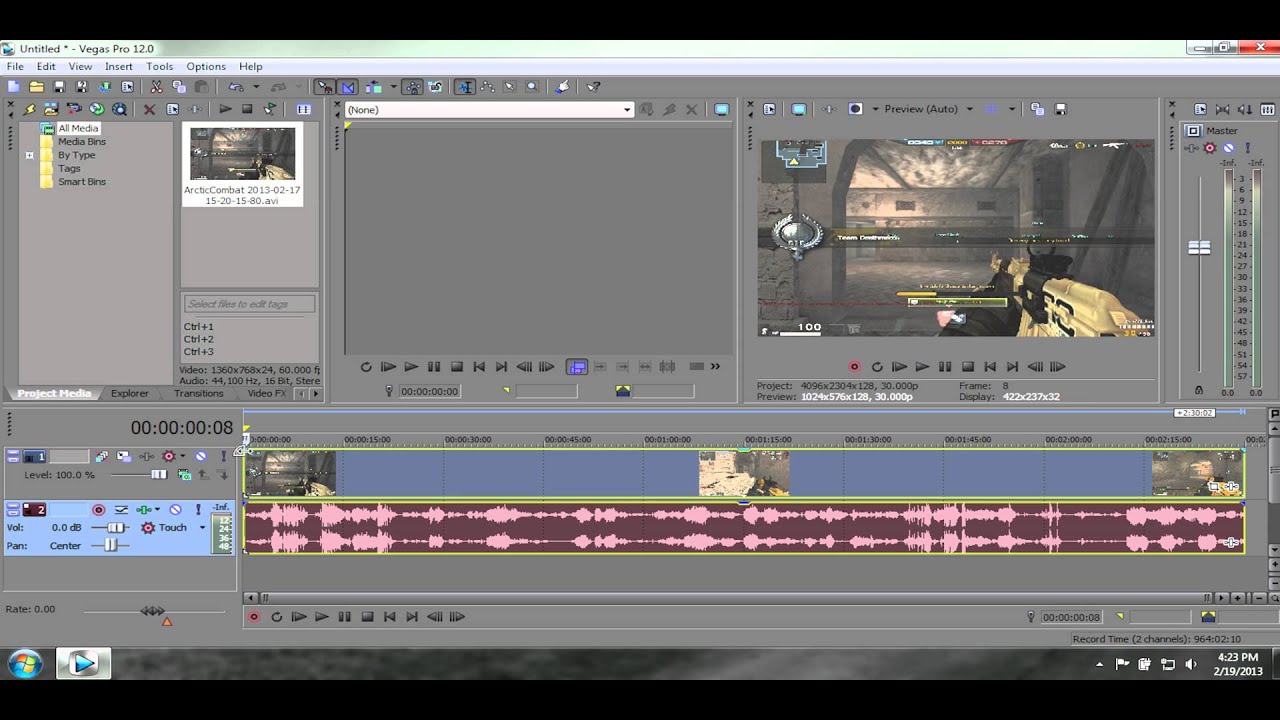Image resolution: width=1280 pixels, height=720 pixels.
Task: Switch to the Explorer tab
Action: pos(130,393)
